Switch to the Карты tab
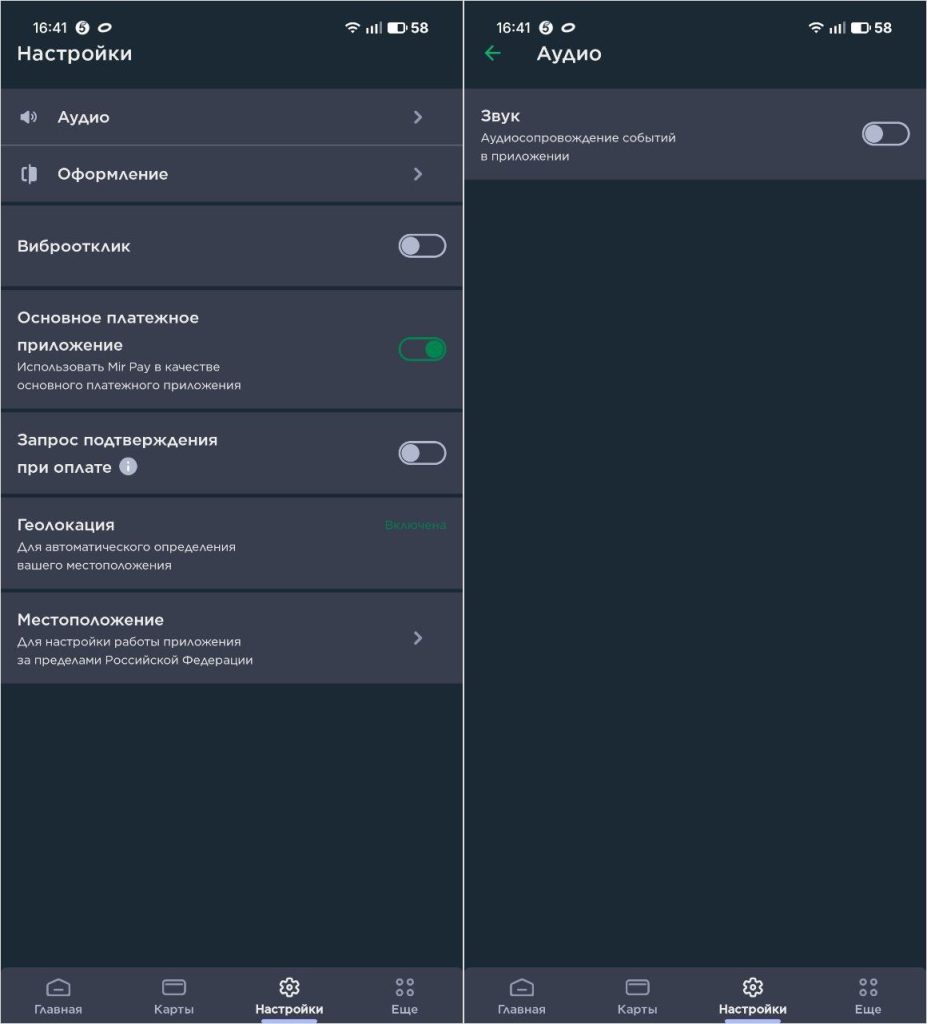 coord(174,995)
